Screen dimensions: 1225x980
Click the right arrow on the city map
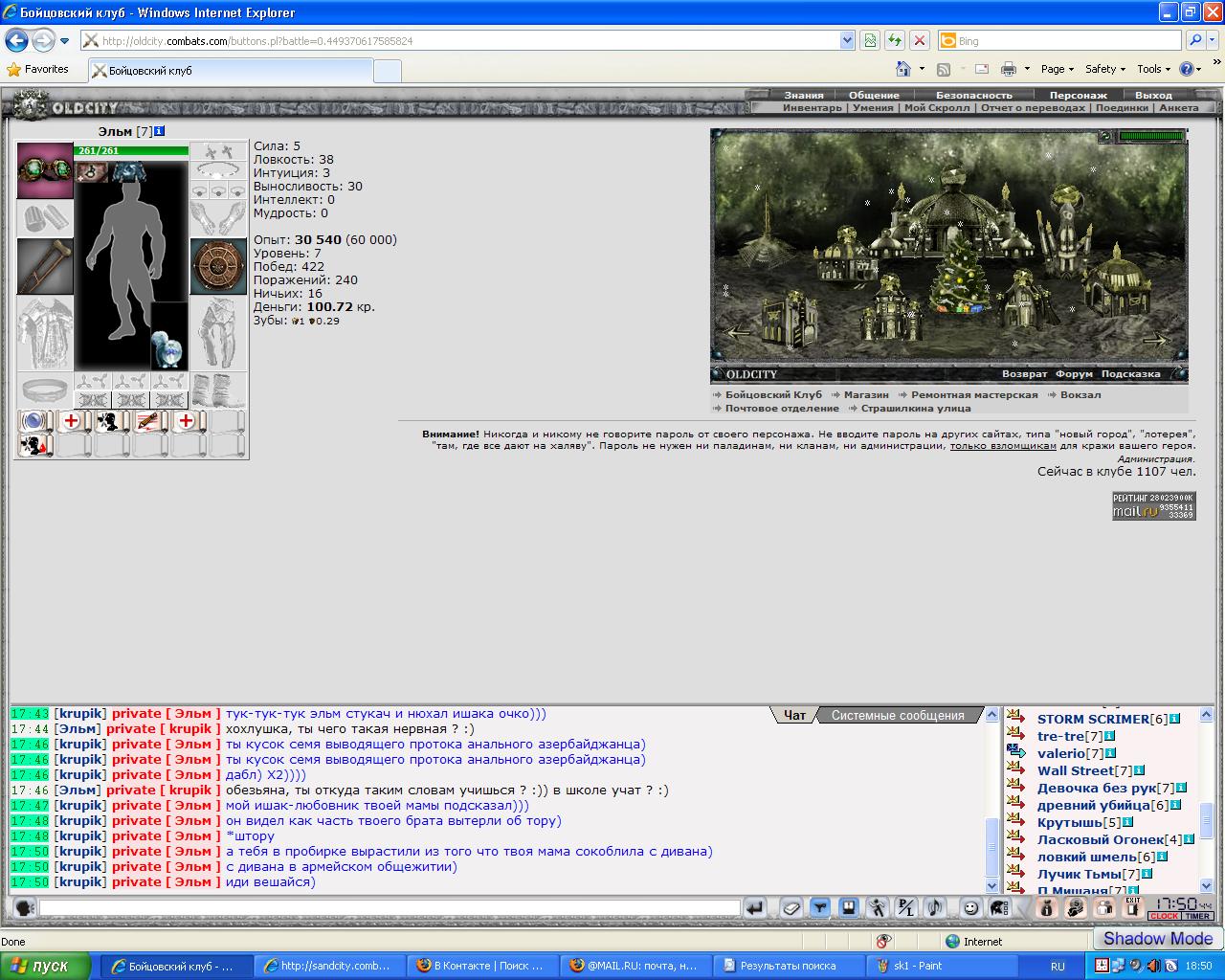tap(1155, 340)
